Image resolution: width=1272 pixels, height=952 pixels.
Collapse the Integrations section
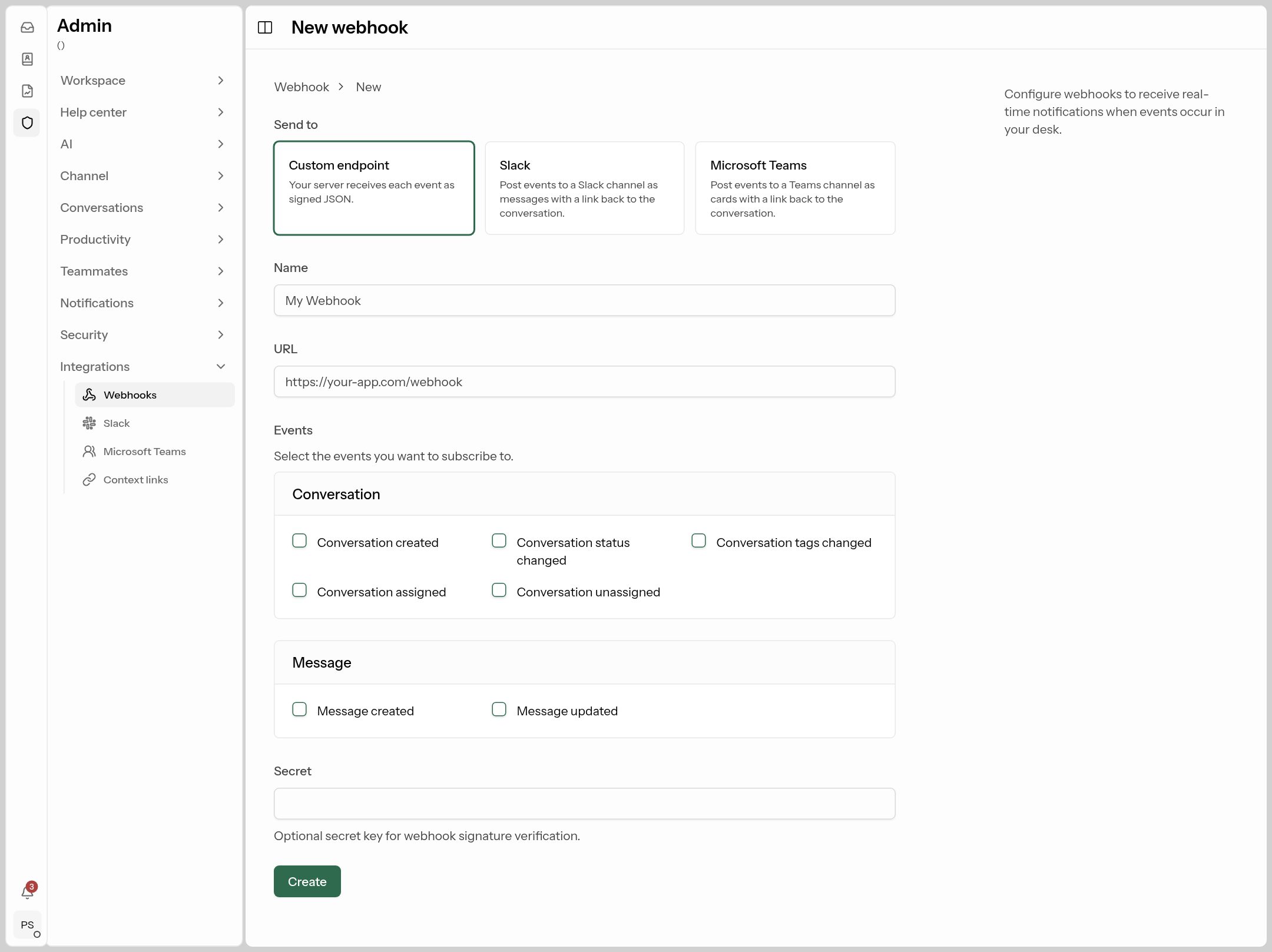144,366
